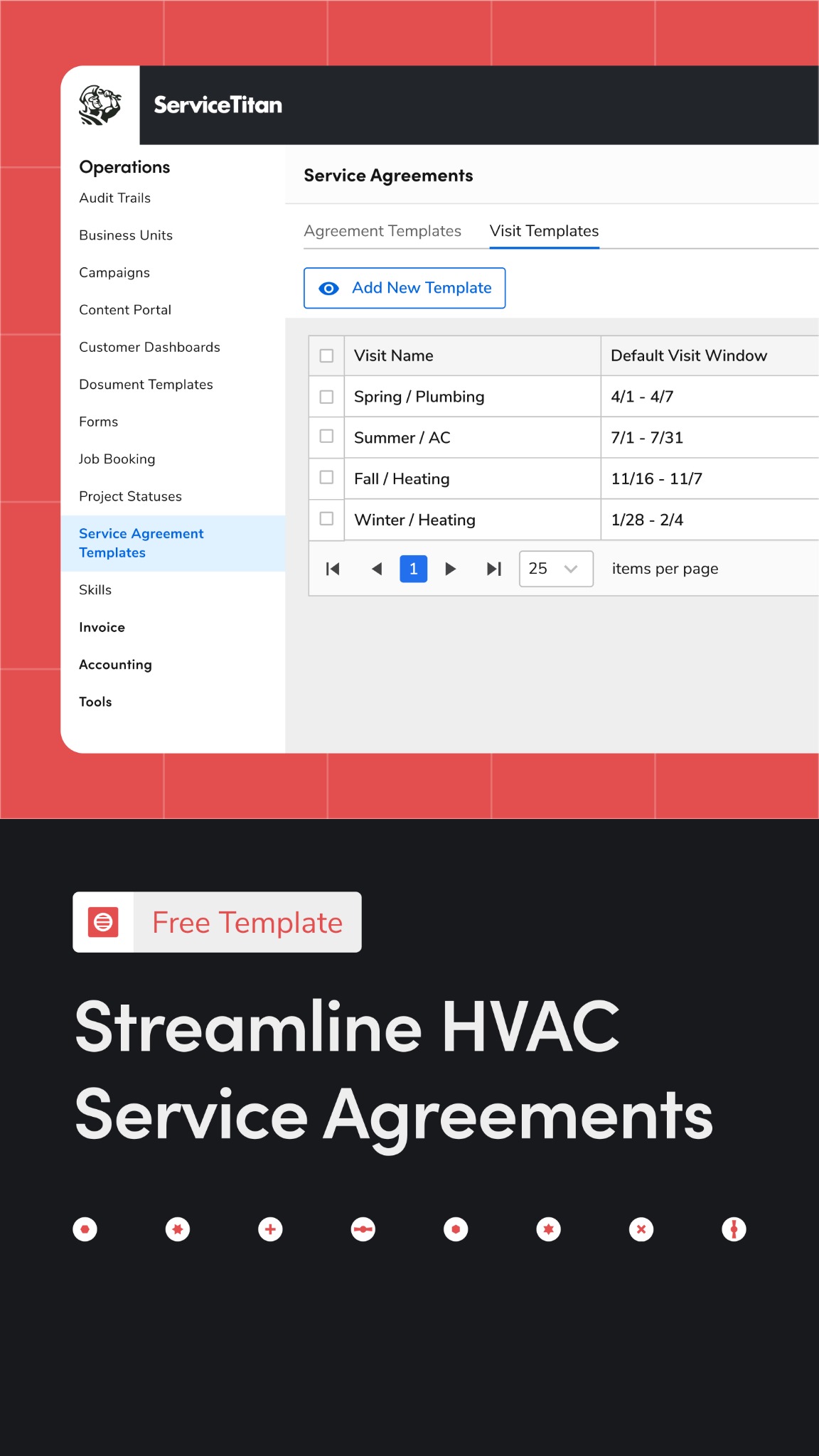The image size is (819, 1456).
Task: Go to previous page arrow
Action: pyautogui.click(x=377, y=569)
